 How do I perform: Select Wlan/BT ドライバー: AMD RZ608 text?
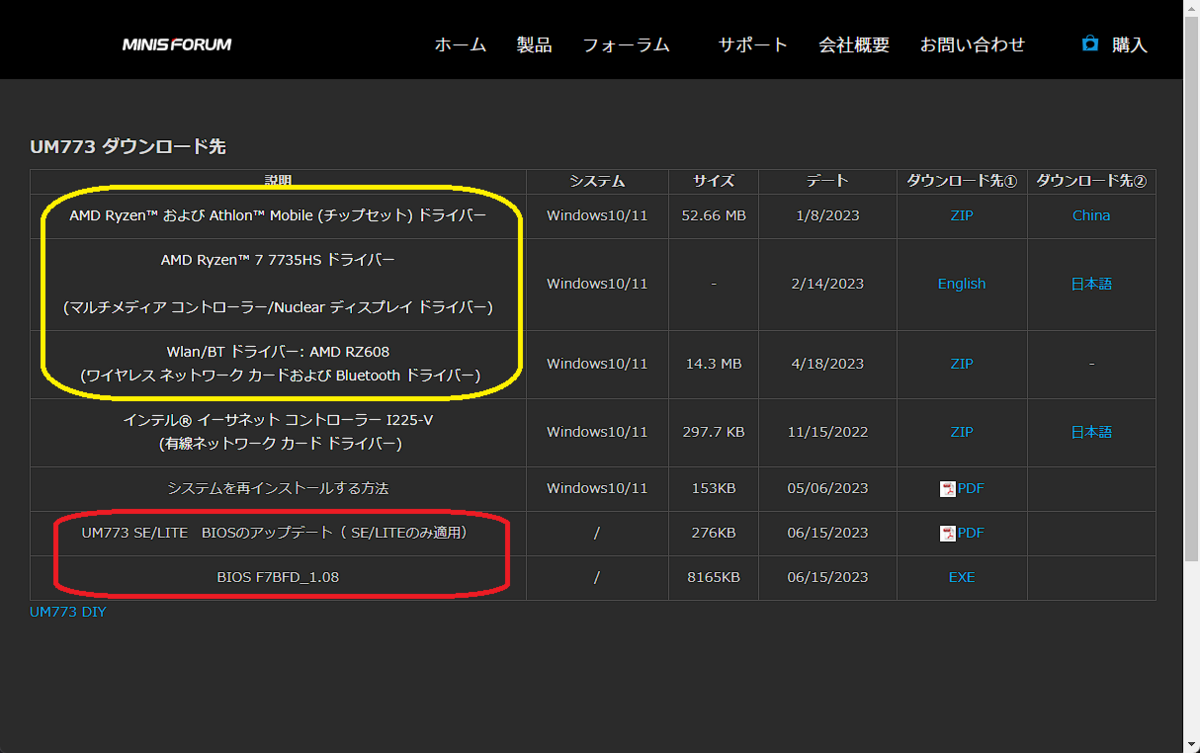[x=278, y=351]
